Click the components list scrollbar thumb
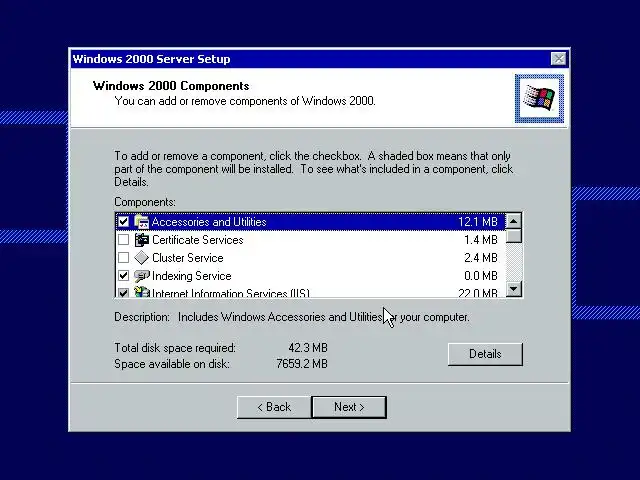Image resolution: width=640 pixels, height=480 pixels. tap(513, 236)
